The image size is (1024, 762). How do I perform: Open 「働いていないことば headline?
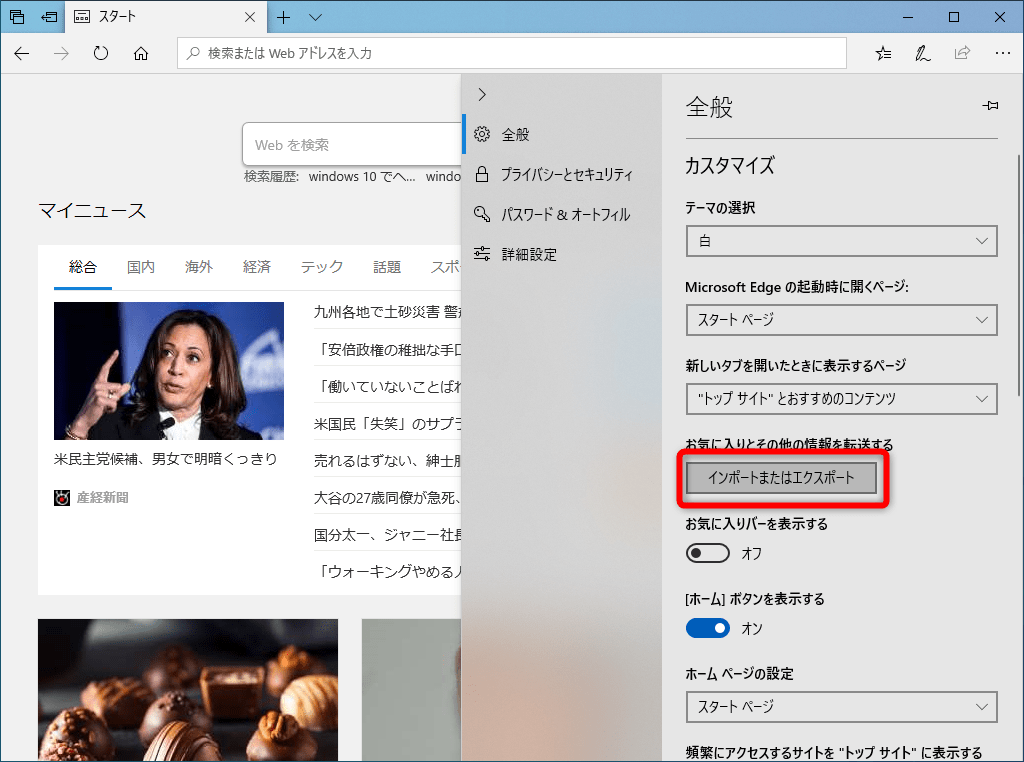388,387
